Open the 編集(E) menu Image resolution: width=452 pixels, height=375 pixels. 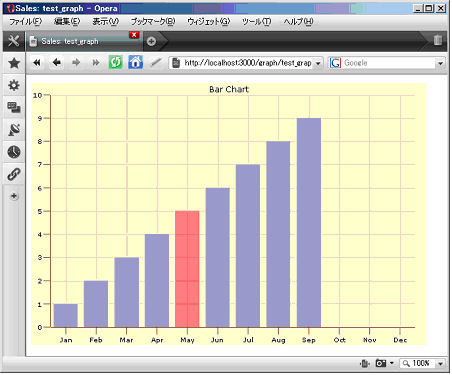click(x=67, y=22)
